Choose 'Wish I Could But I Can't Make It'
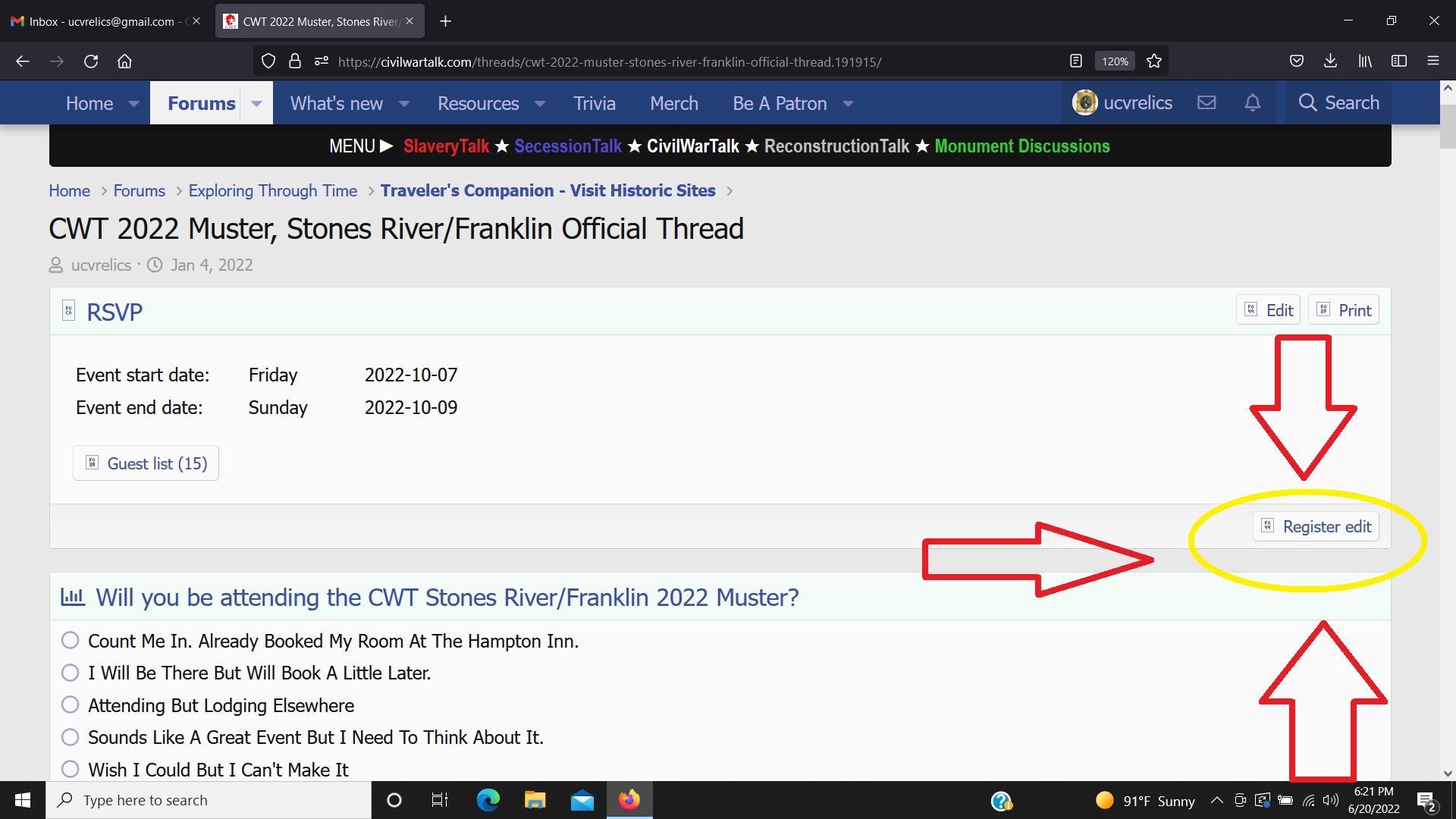 [71, 769]
